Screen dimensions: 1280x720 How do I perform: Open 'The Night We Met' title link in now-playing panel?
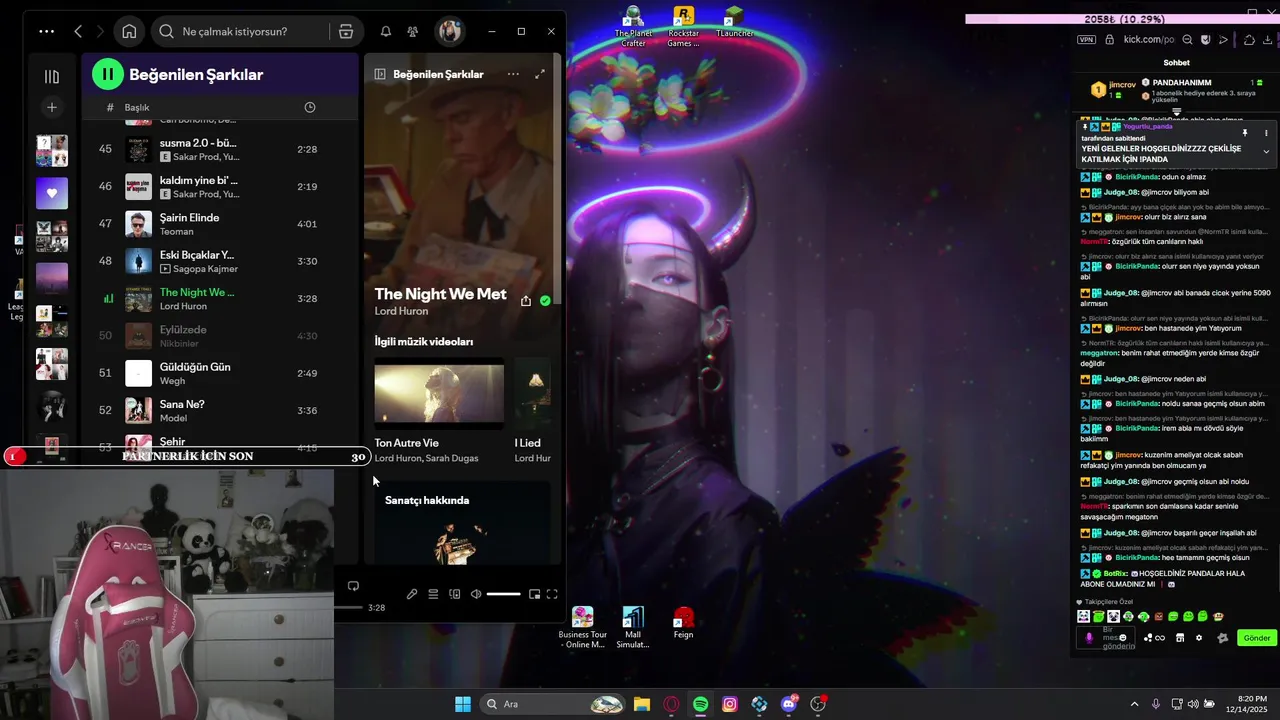click(440, 294)
